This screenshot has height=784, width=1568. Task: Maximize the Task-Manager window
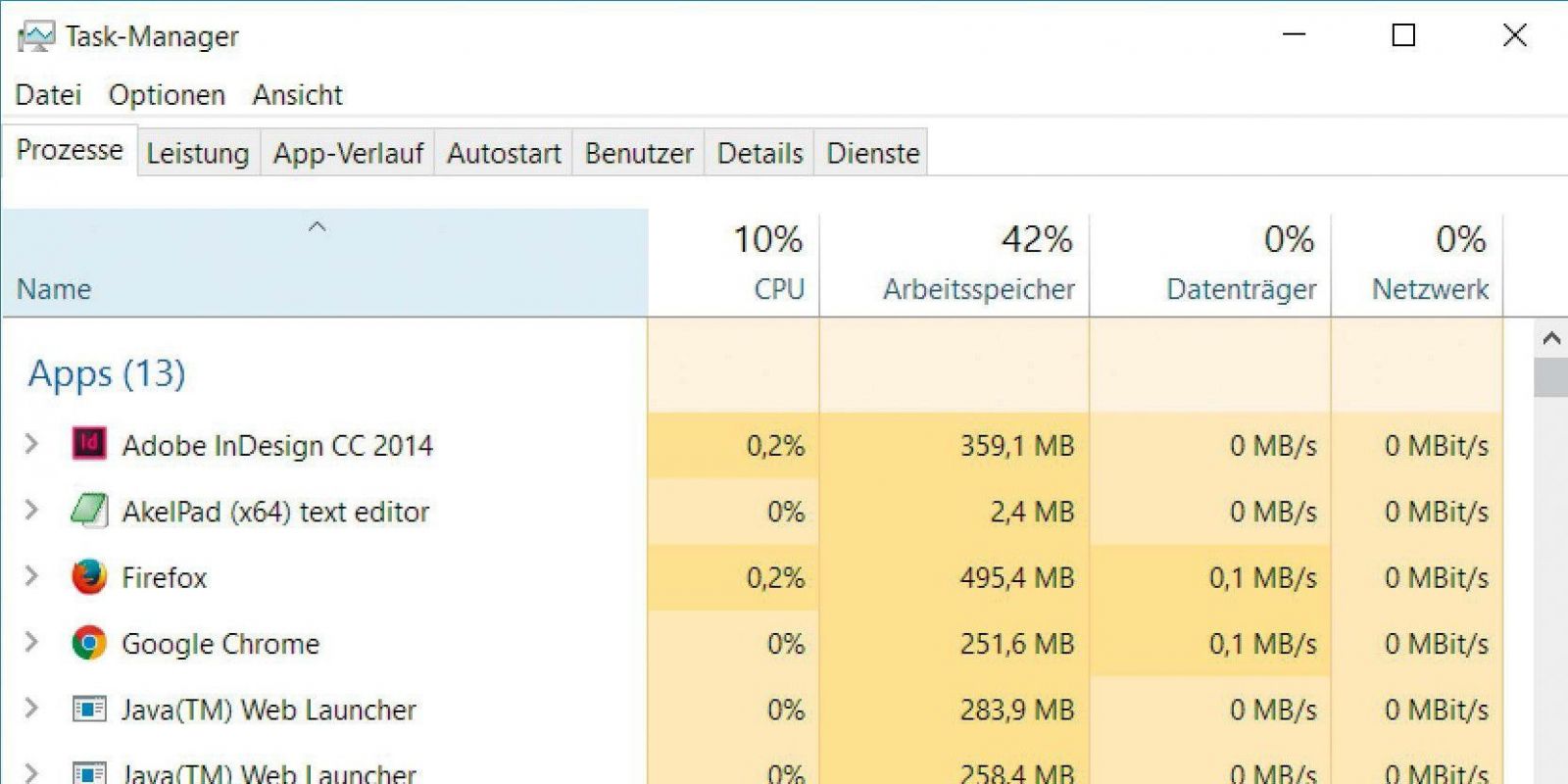(x=1403, y=36)
